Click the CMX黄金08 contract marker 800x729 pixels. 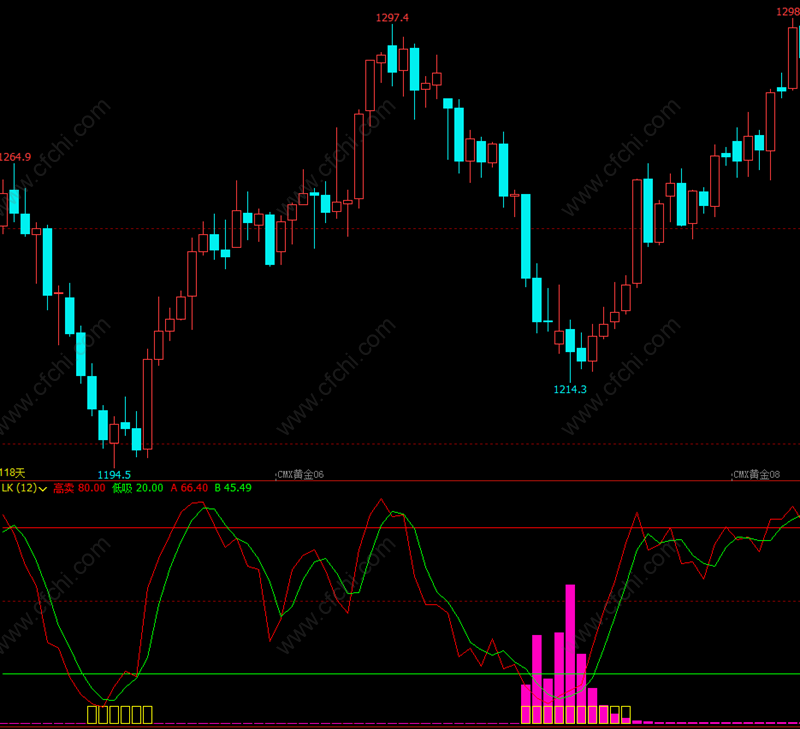click(756, 474)
